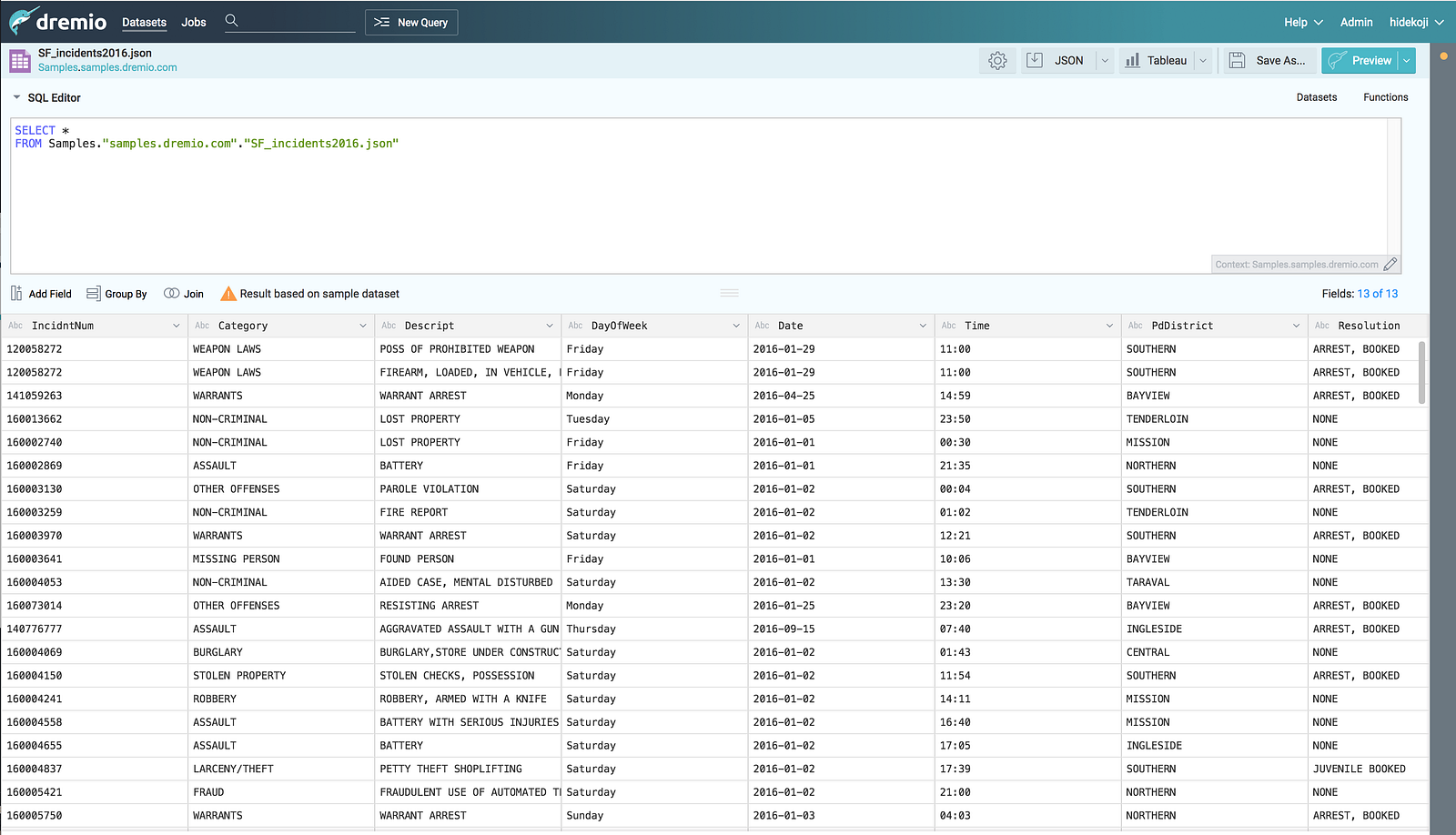Open the Category column dropdown
This screenshot has height=835, width=1456.
coord(363,326)
